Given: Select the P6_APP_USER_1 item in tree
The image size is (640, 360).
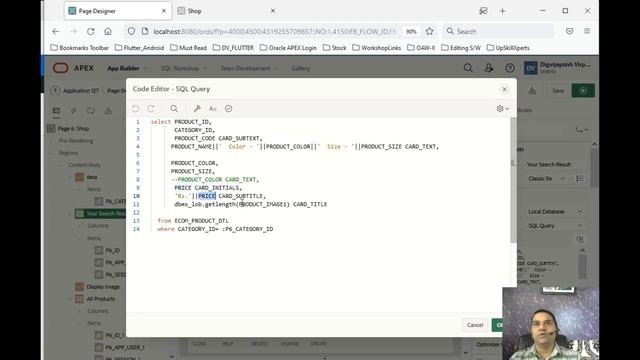Looking at the screenshot, I should tap(124, 347).
